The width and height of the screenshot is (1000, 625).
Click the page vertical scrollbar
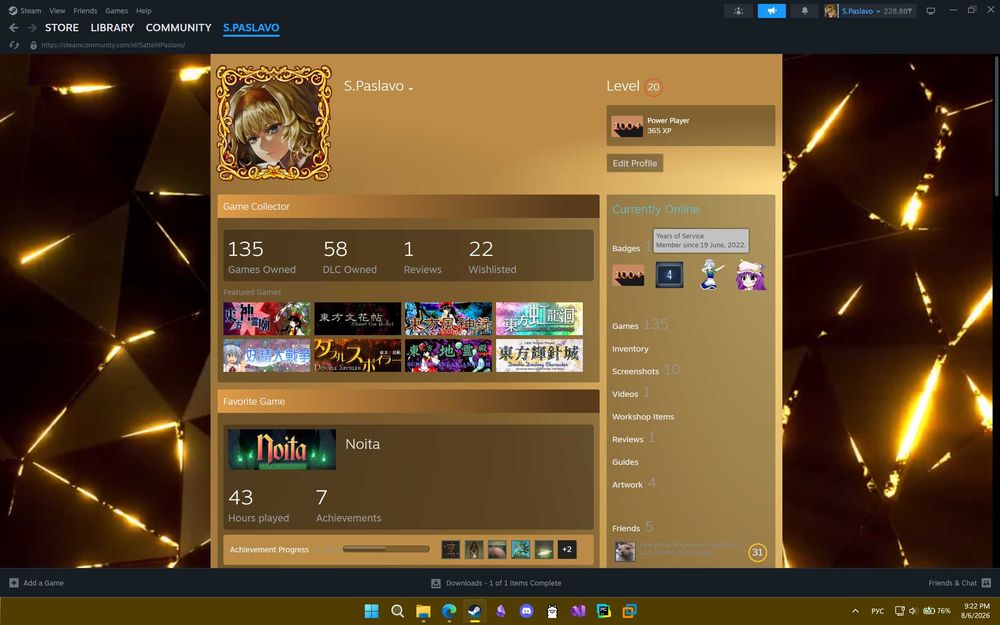tap(996, 124)
